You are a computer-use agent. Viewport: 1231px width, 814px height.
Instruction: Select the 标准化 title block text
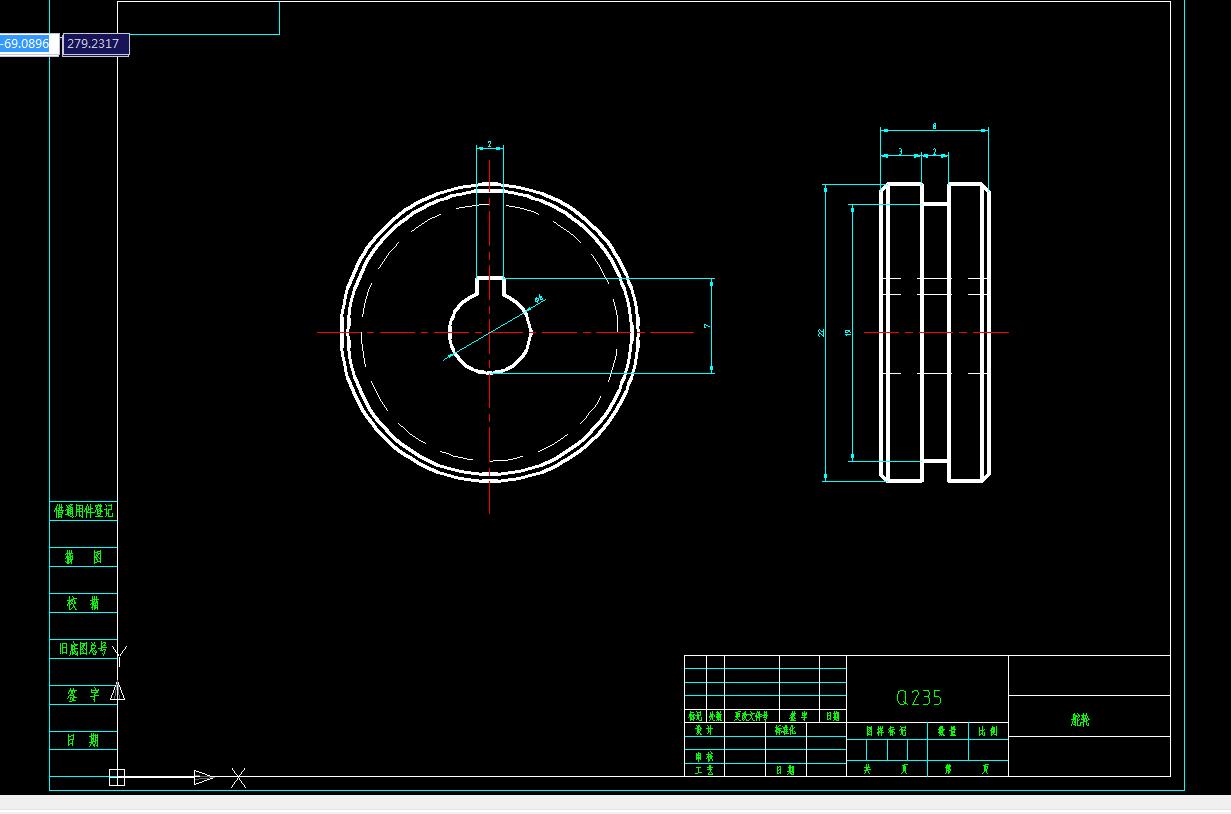click(x=785, y=730)
